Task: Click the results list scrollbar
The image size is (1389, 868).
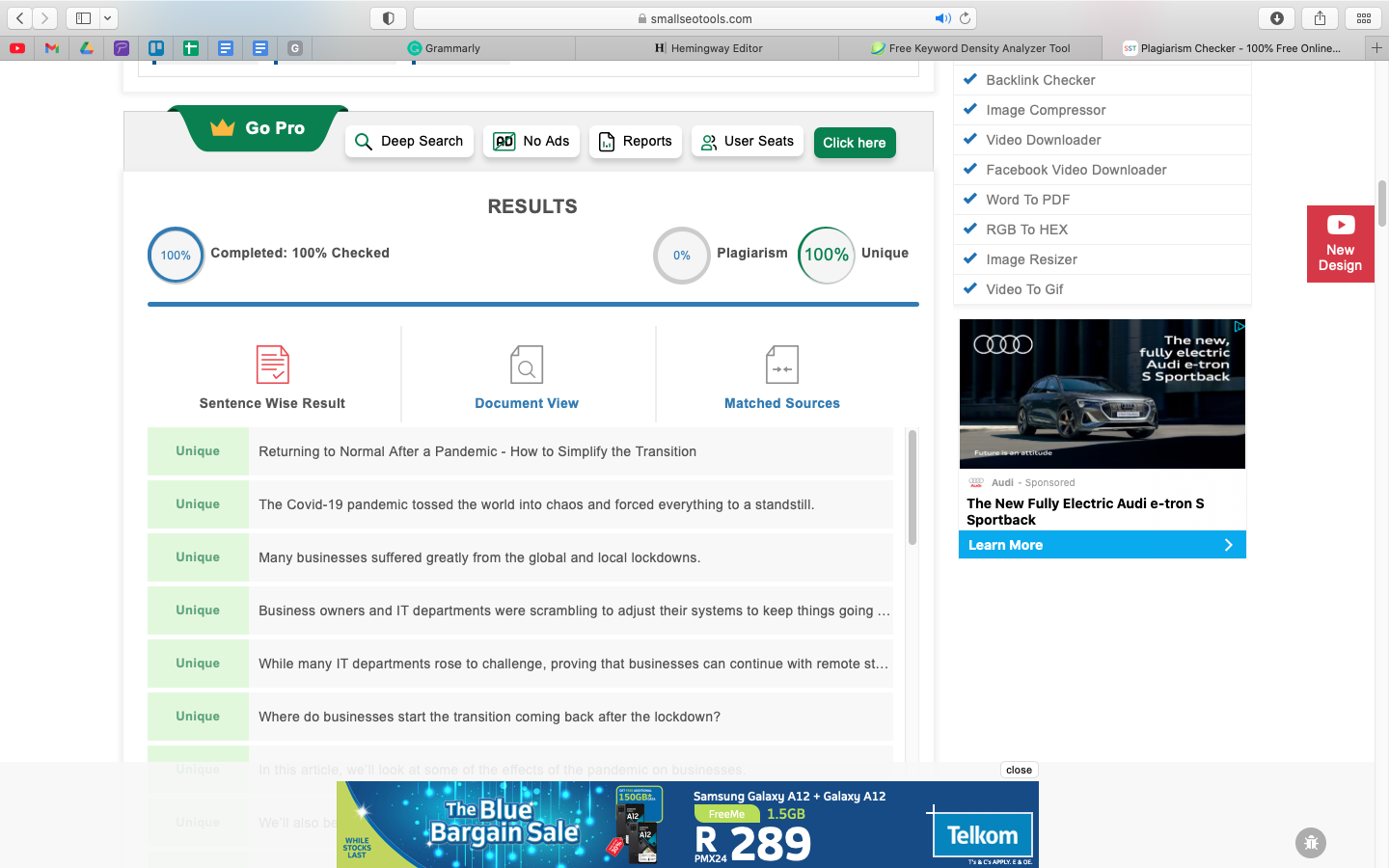Action: [912, 487]
